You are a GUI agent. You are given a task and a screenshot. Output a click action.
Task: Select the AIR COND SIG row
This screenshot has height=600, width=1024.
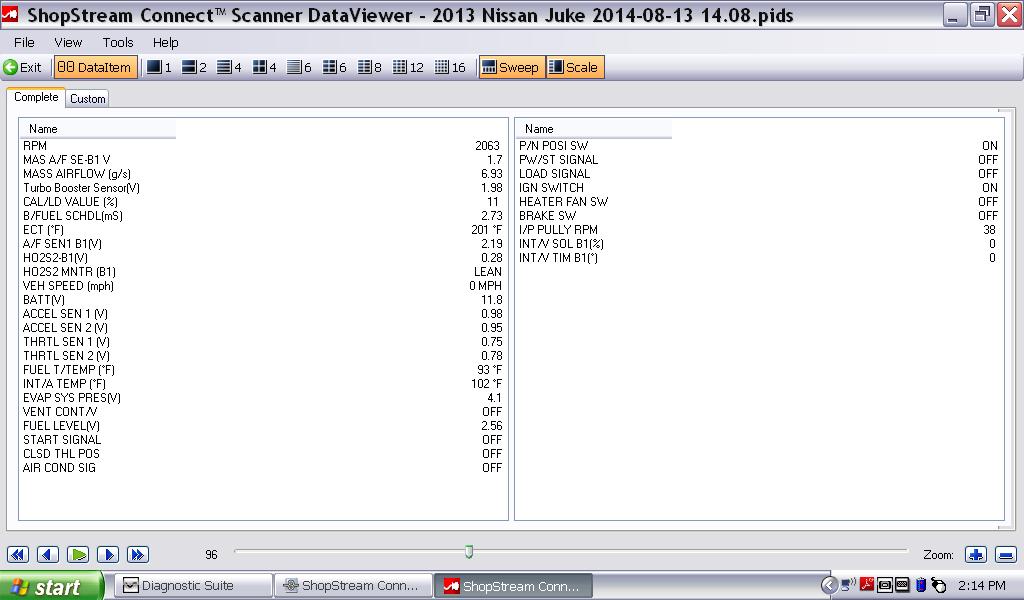(x=263, y=467)
